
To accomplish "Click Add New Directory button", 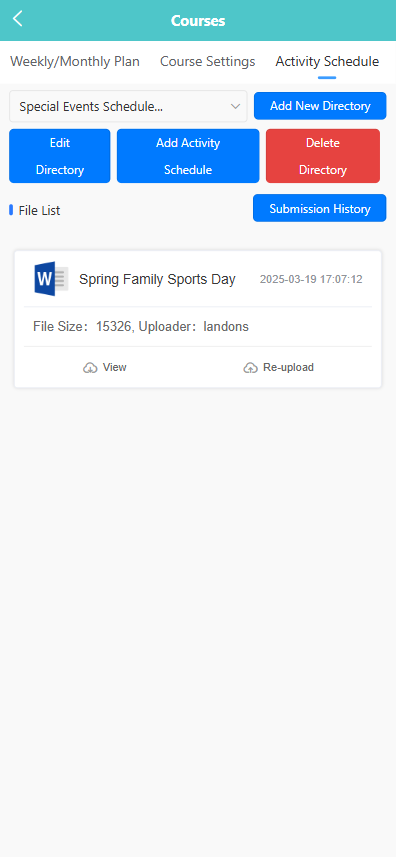I will [320, 106].
